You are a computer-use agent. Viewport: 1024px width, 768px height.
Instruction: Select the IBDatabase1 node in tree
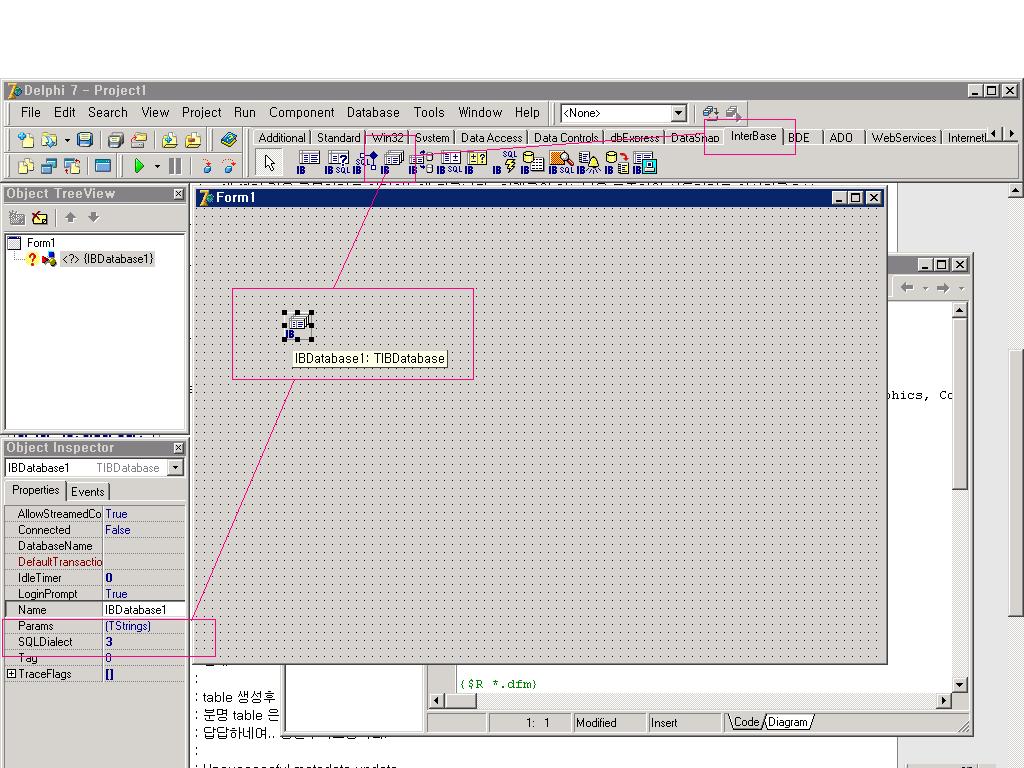[108, 259]
